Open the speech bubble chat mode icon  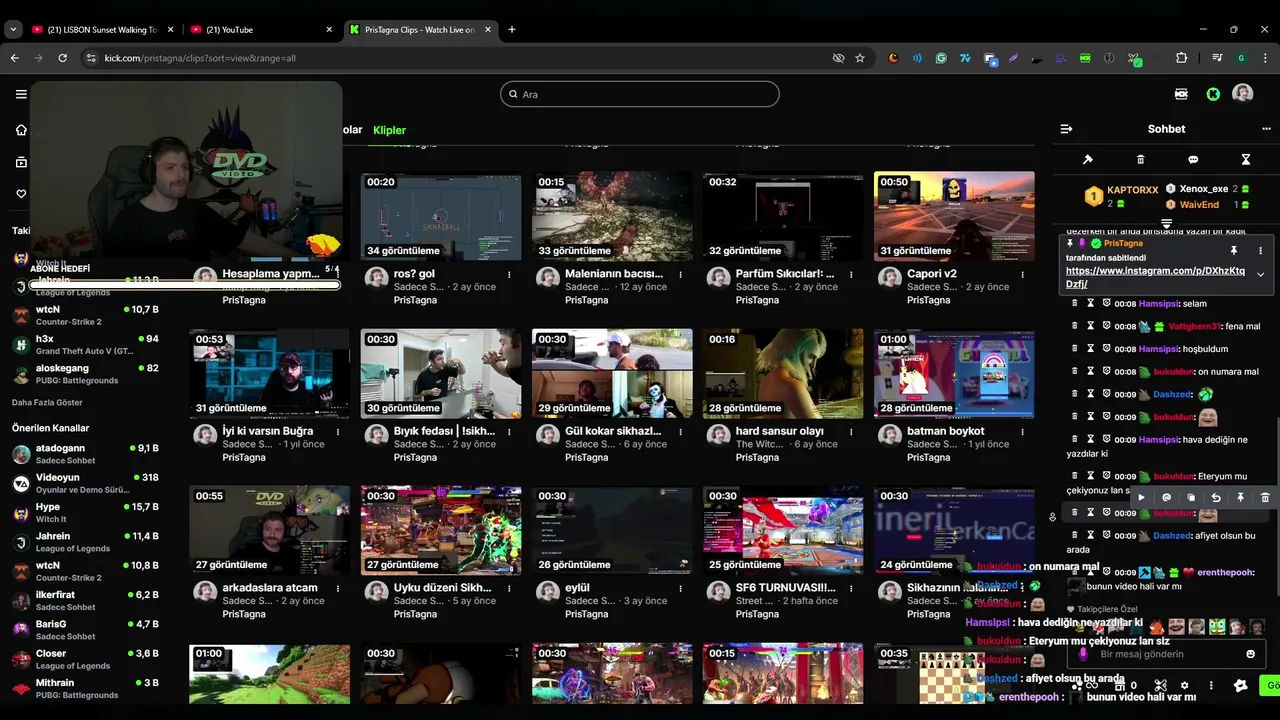coord(1193,160)
